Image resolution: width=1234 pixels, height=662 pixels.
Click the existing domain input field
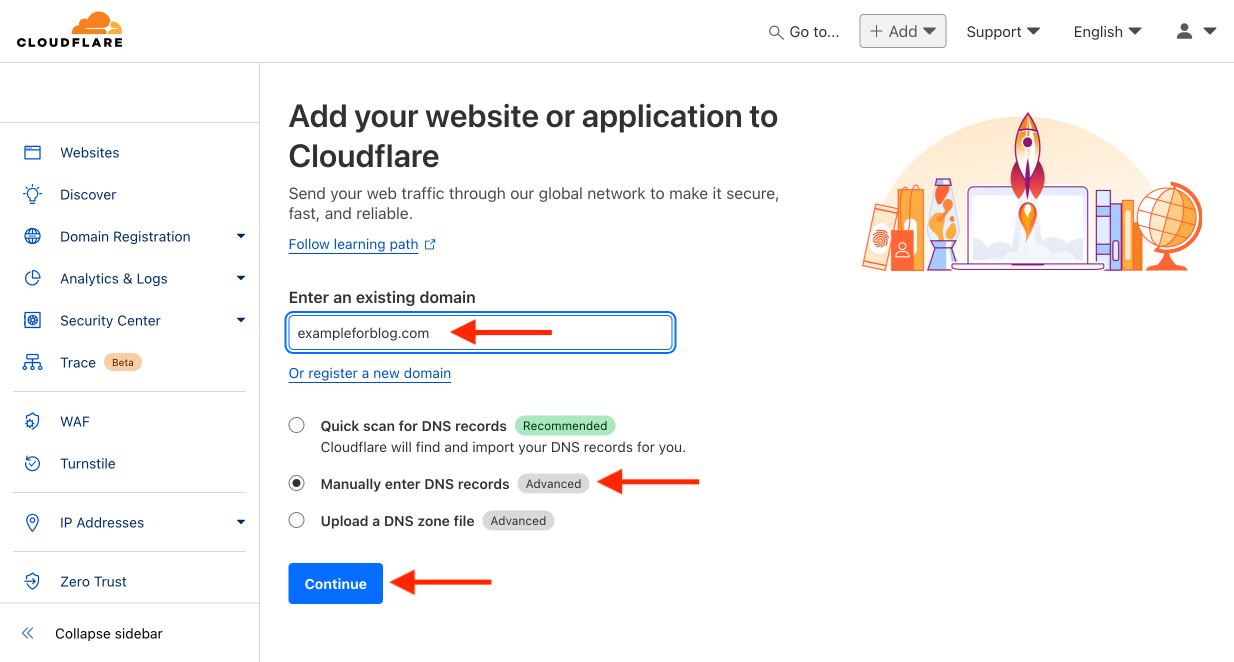(480, 333)
